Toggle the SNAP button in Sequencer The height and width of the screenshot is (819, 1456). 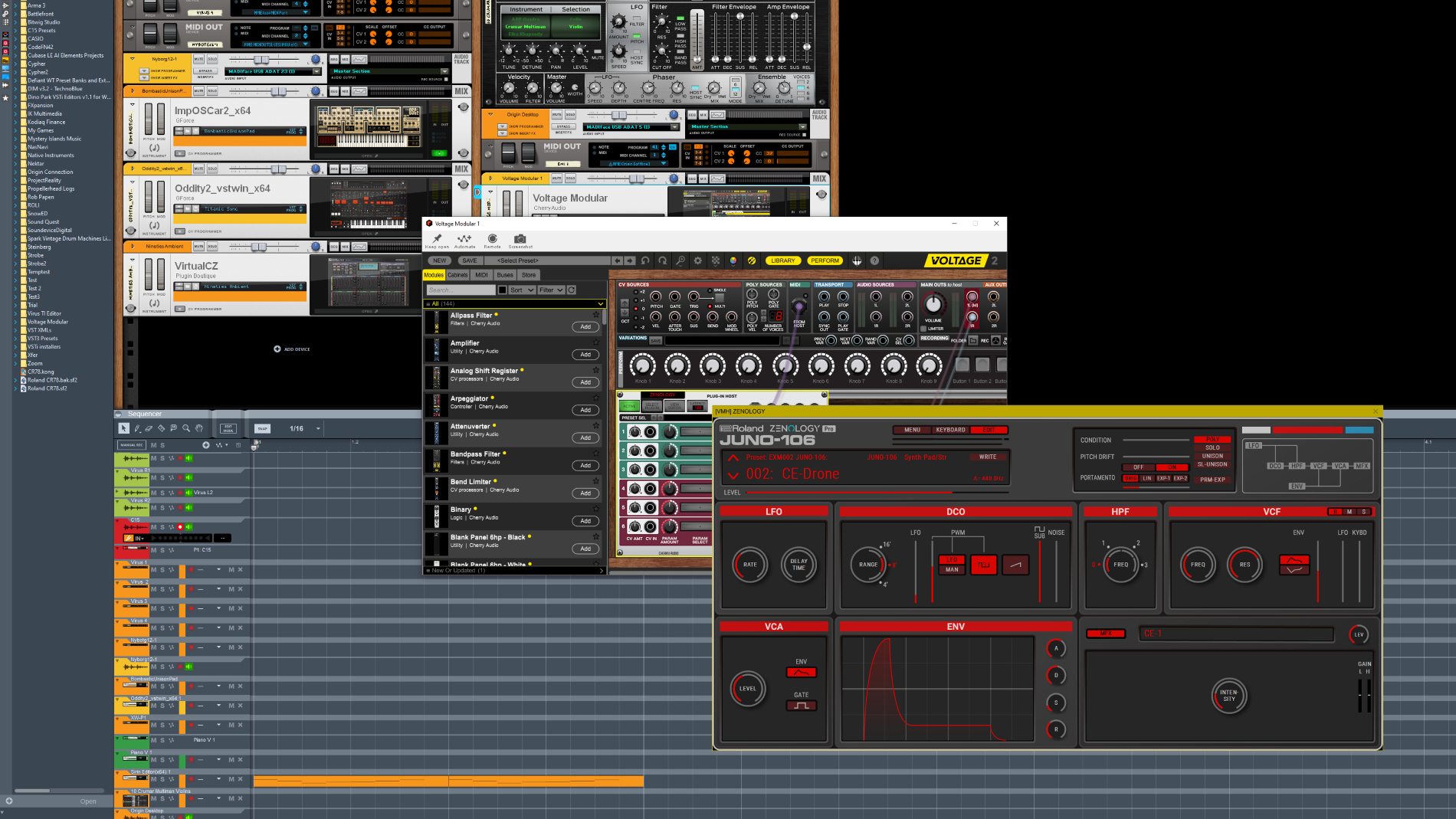click(x=263, y=428)
